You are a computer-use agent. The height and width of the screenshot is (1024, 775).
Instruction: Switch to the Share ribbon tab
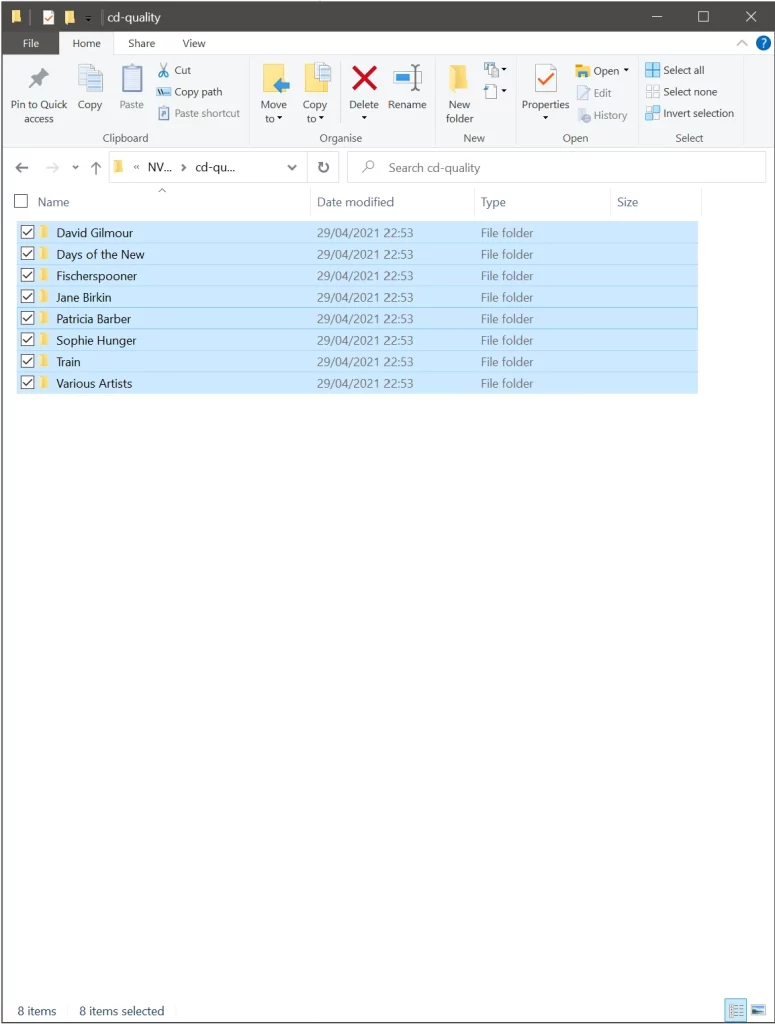[x=142, y=43]
